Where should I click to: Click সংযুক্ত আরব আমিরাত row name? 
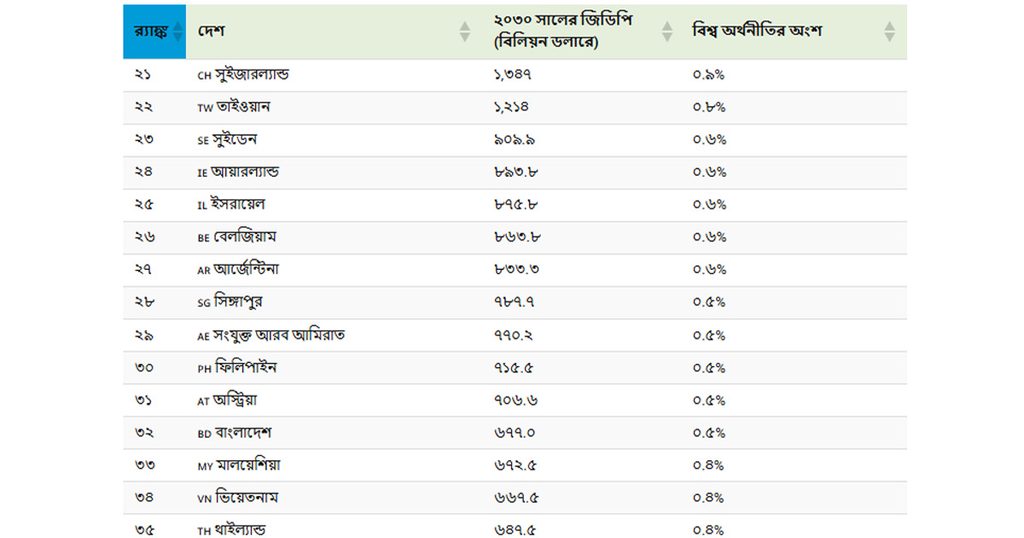tap(278, 335)
